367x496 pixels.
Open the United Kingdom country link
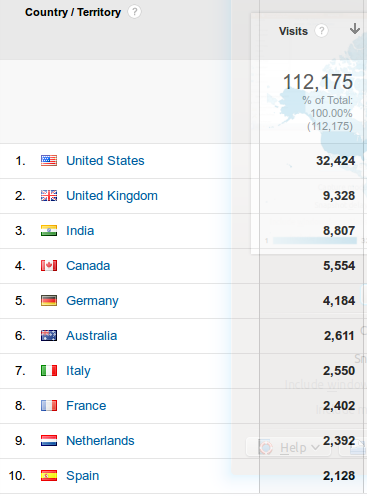point(112,196)
